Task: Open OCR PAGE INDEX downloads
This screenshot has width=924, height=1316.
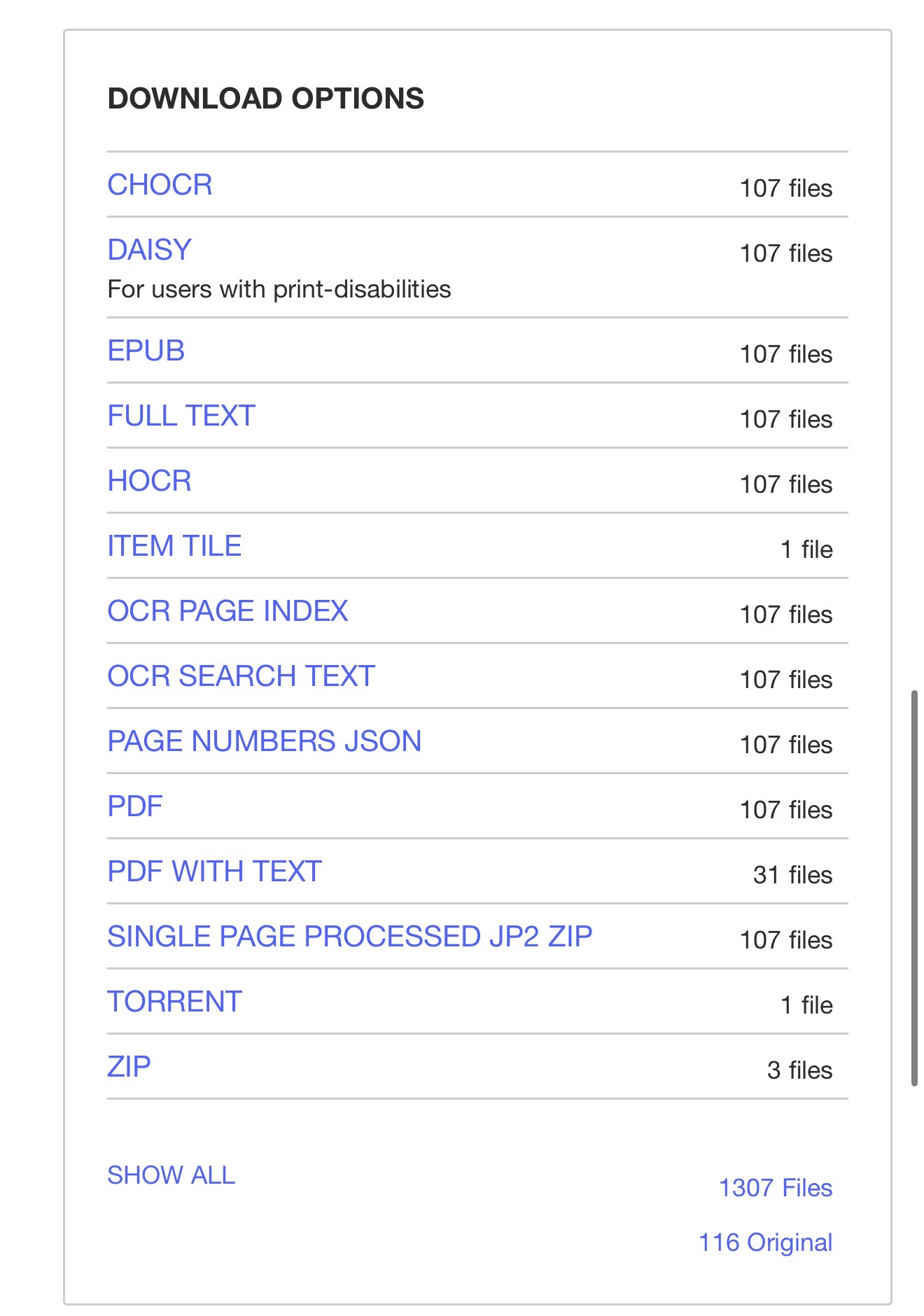Action: click(227, 611)
